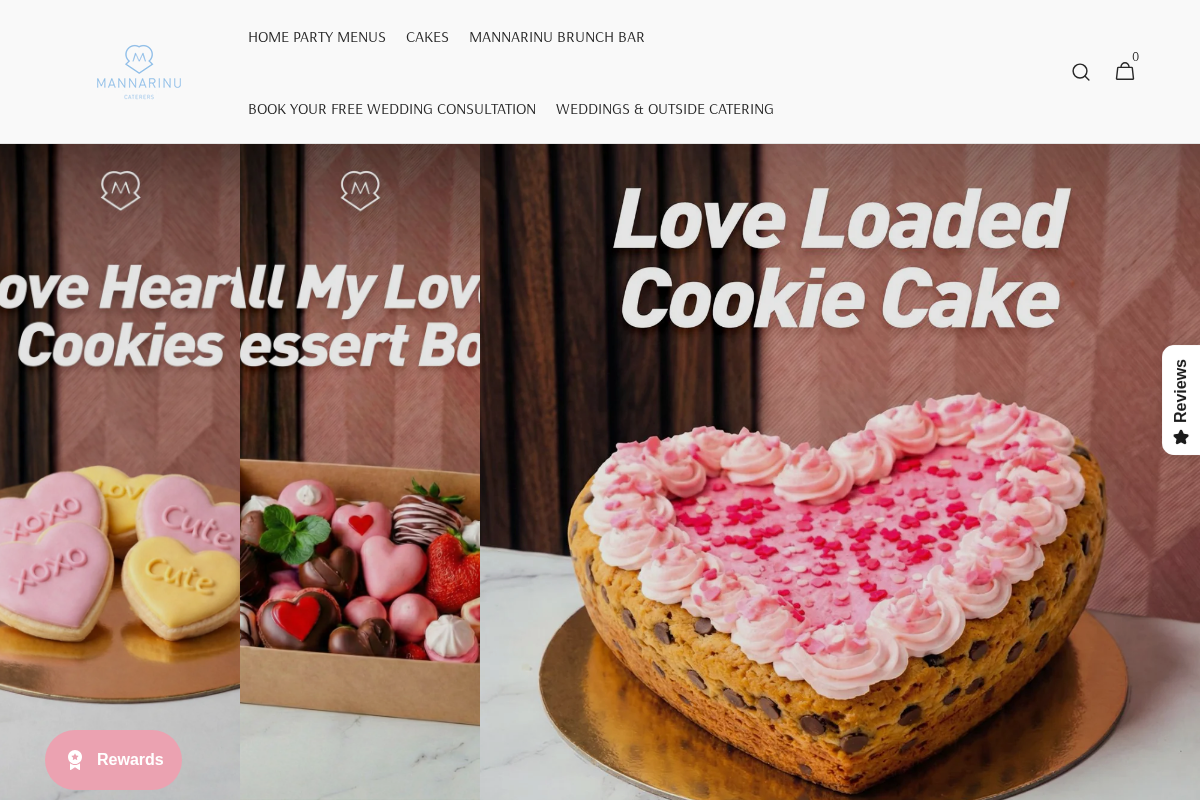Open the search magnifier icon
1200x800 pixels.
coord(1080,72)
